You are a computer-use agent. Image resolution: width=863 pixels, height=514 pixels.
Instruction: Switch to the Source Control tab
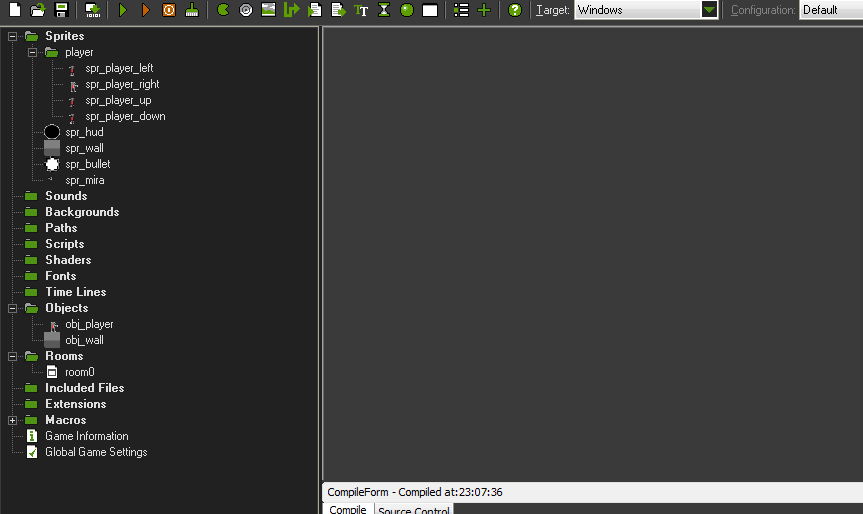(414, 510)
